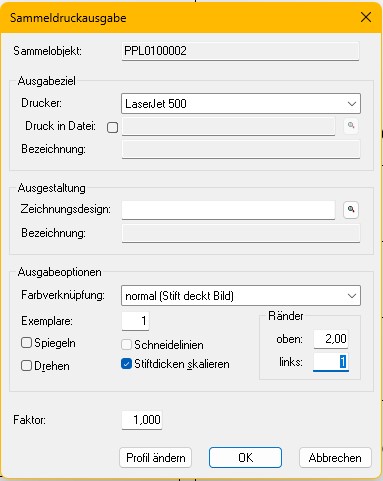Image resolution: width=383 pixels, height=481 pixels.
Task: Click the Zeichnungsdesign search magnifier icon
Action: (351, 210)
